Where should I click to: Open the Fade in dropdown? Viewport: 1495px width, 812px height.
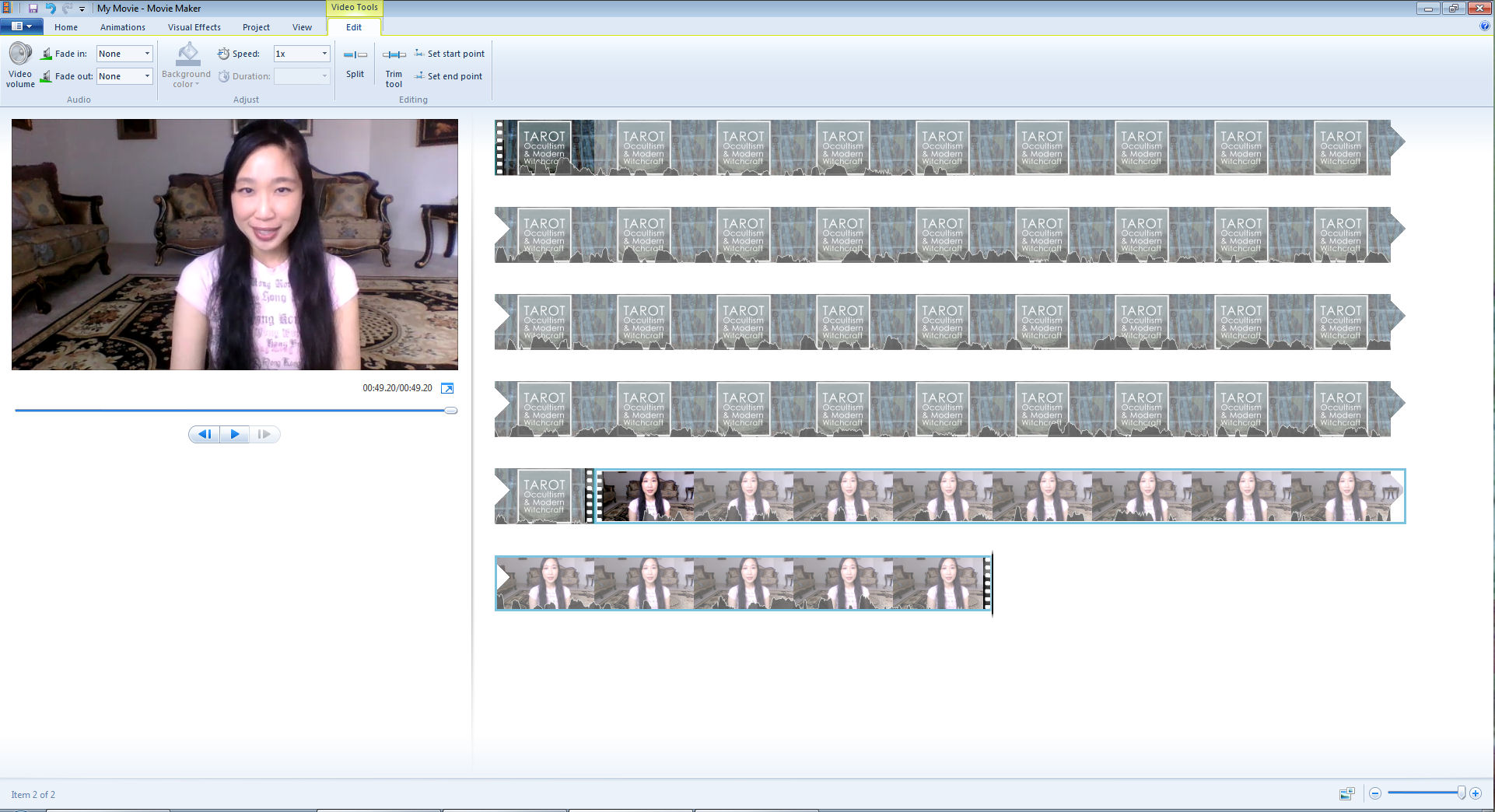tap(147, 54)
